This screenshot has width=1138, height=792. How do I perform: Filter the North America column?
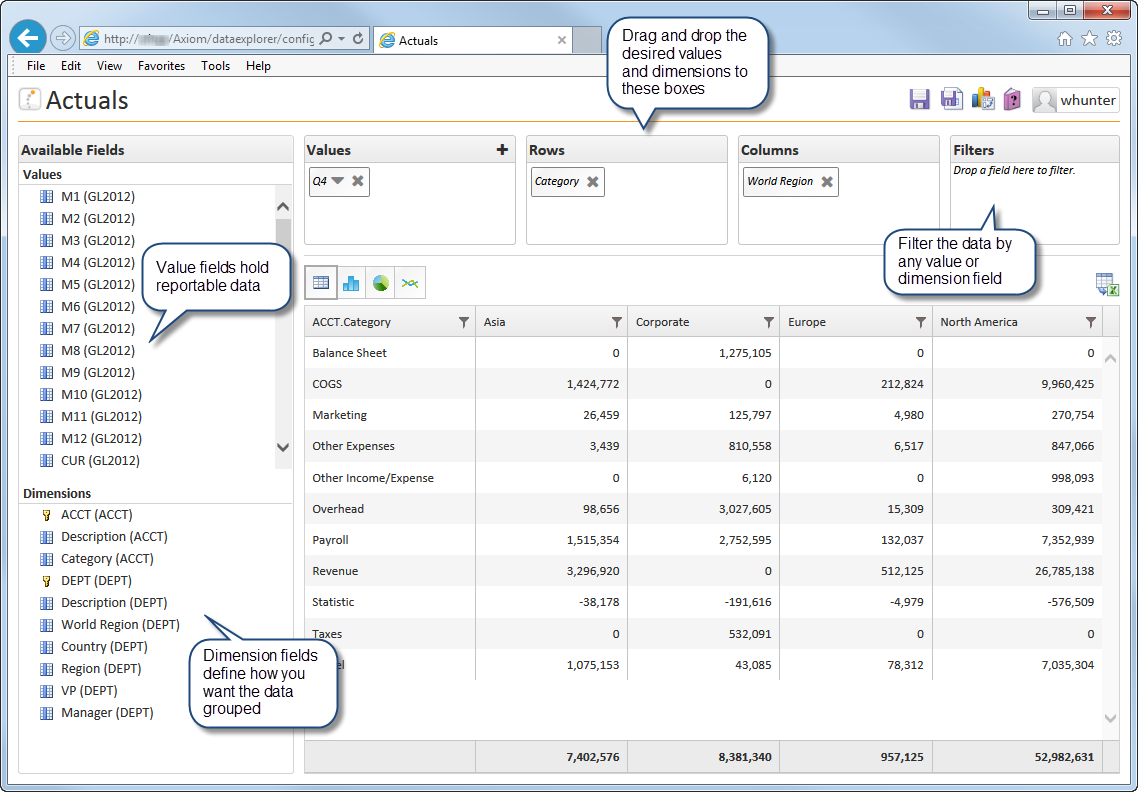click(x=1091, y=322)
